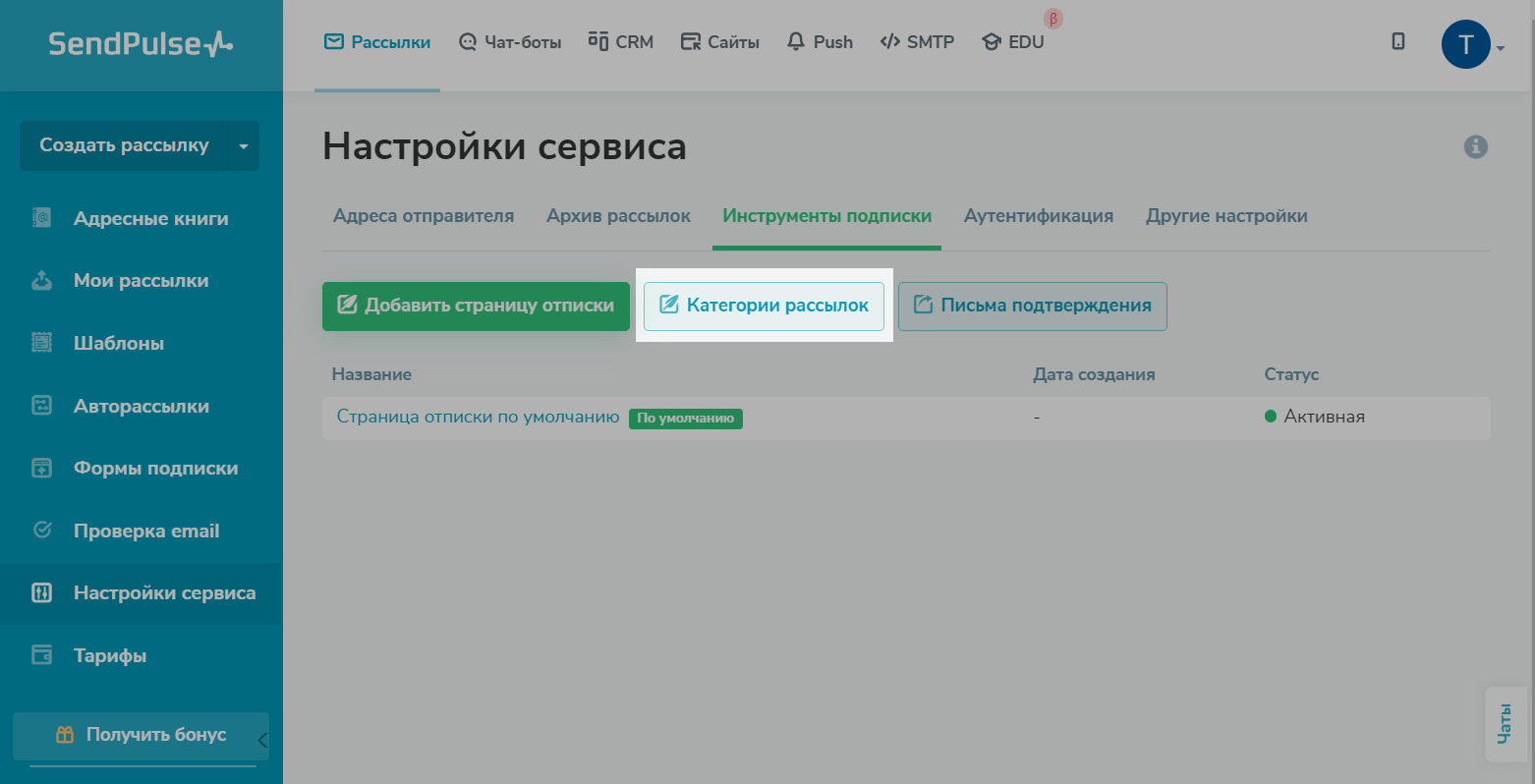
Task: Click the Категории рассылок button
Action: pyautogui.click(x=764, y=306)
